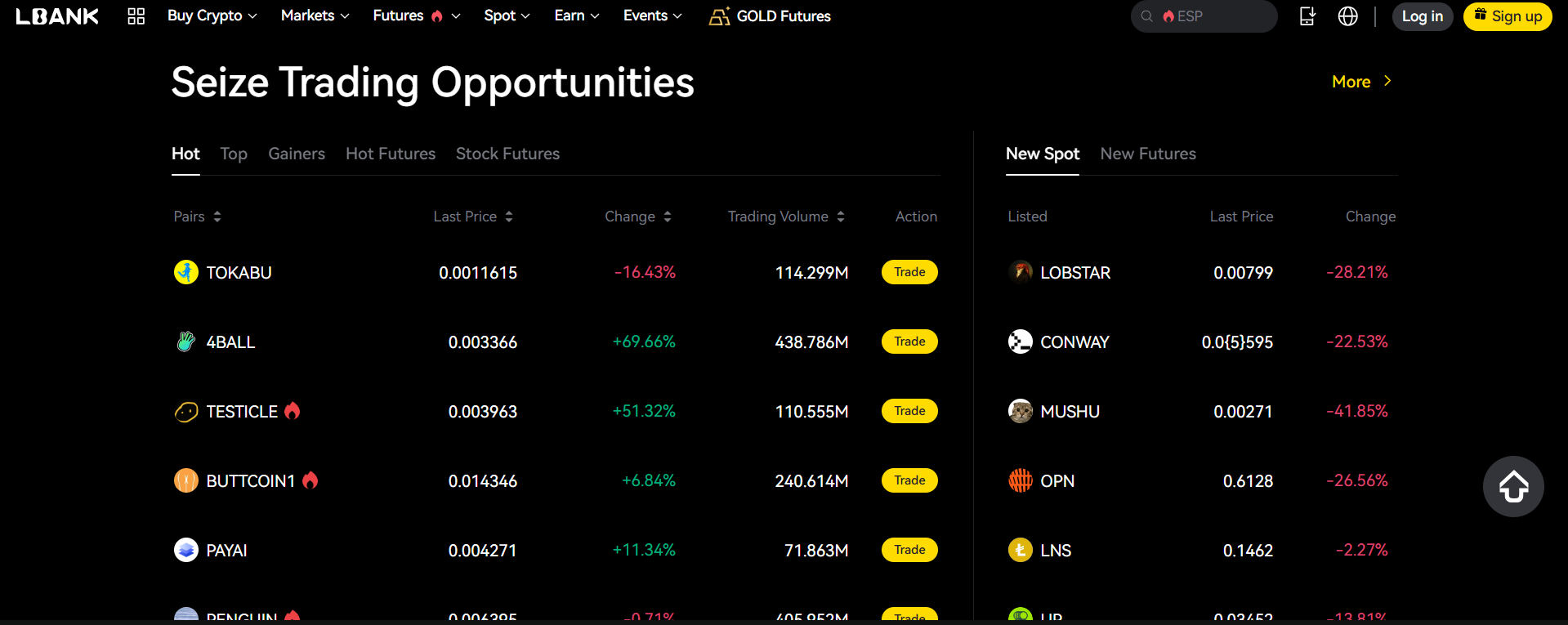Click the TOKABU coin icon
The width and height of the screenshot is (1568, 625).
click(x=186, y=272)
